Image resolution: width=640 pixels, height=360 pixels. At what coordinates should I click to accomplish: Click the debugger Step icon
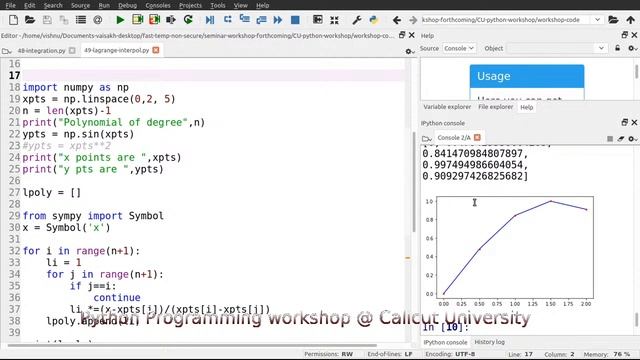[227, 20]
